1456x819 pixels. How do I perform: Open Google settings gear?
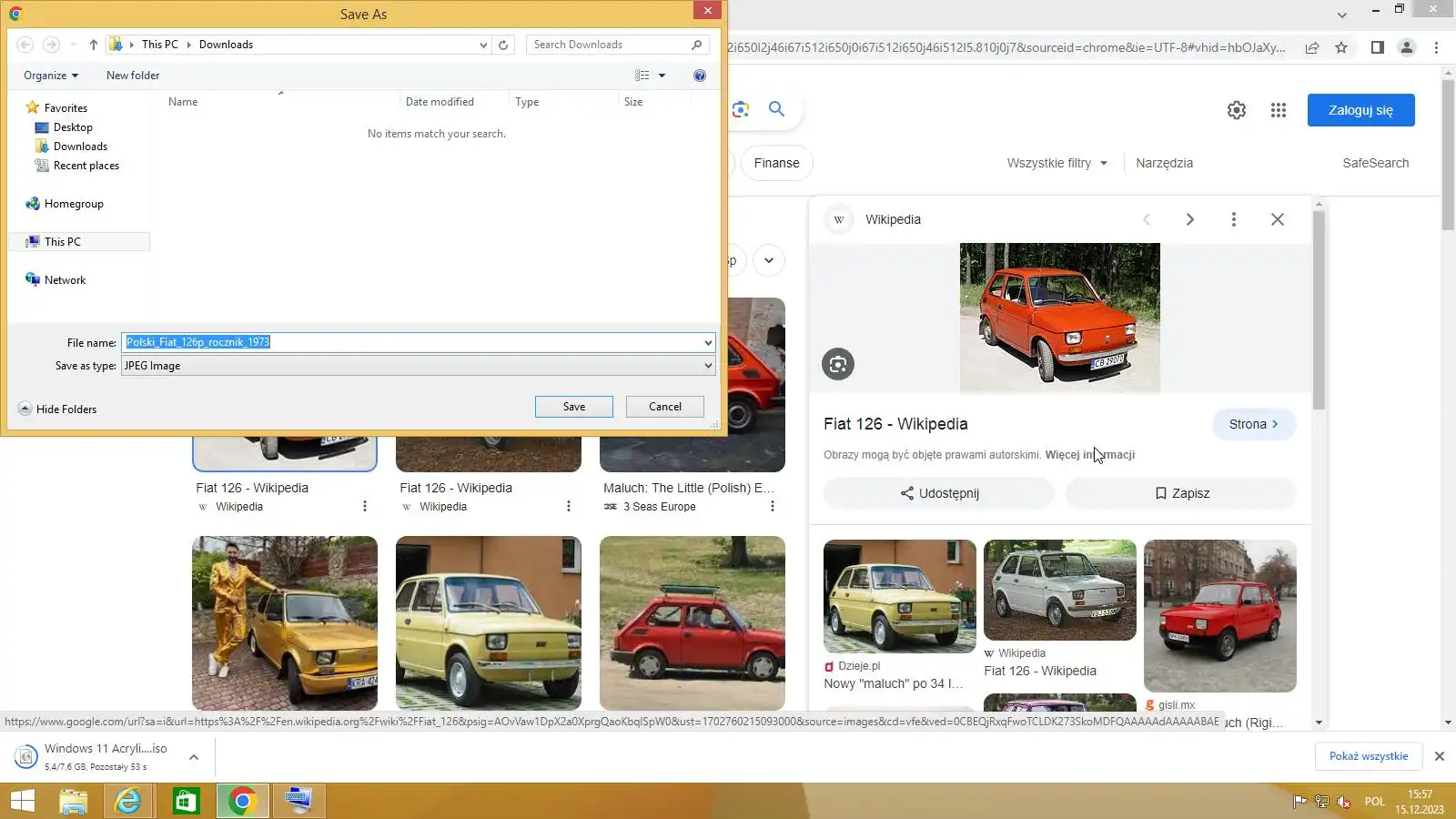pos(1237,110)
